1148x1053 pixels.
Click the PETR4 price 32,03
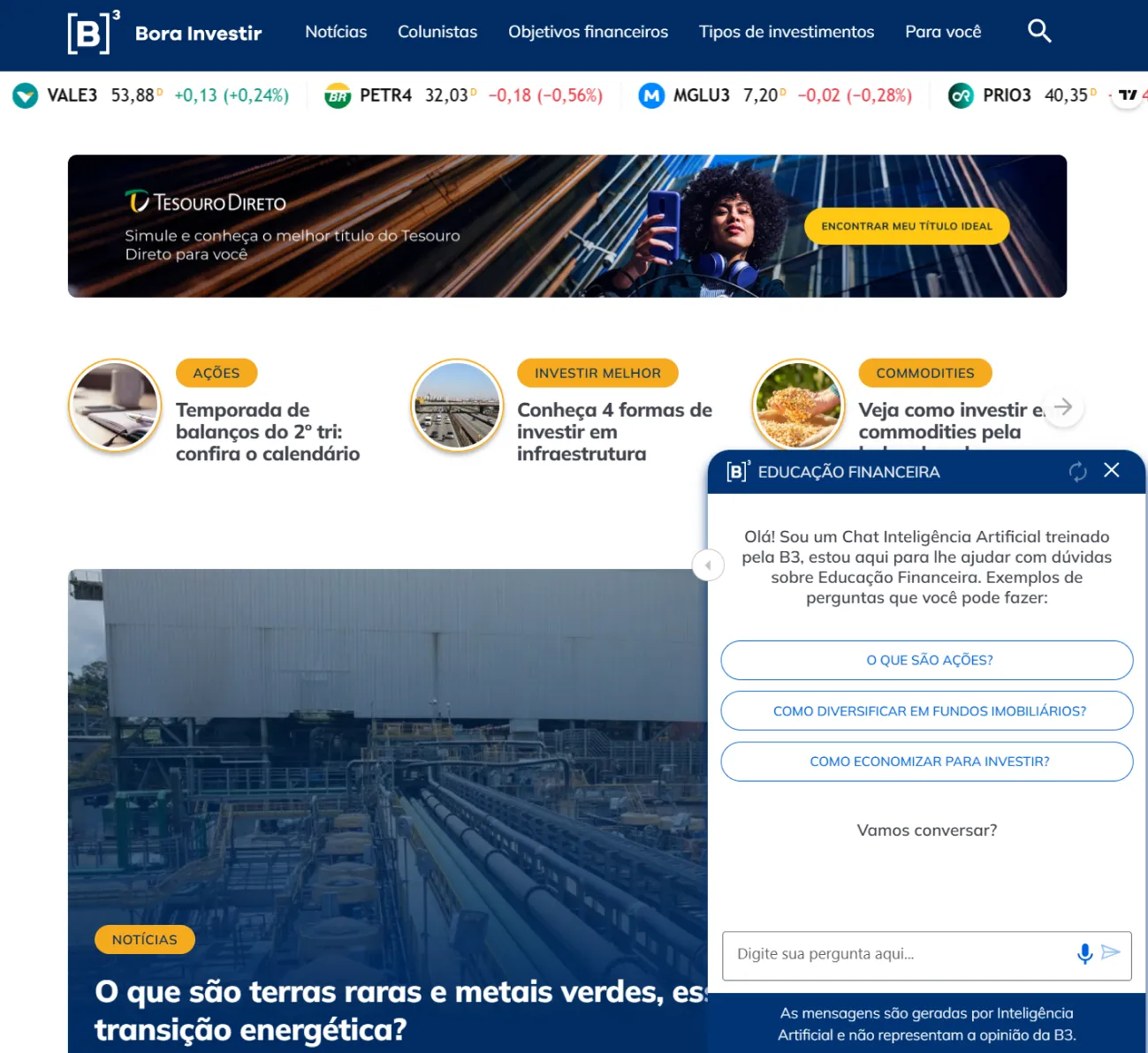pyautogui.click(x=446, y=95)
